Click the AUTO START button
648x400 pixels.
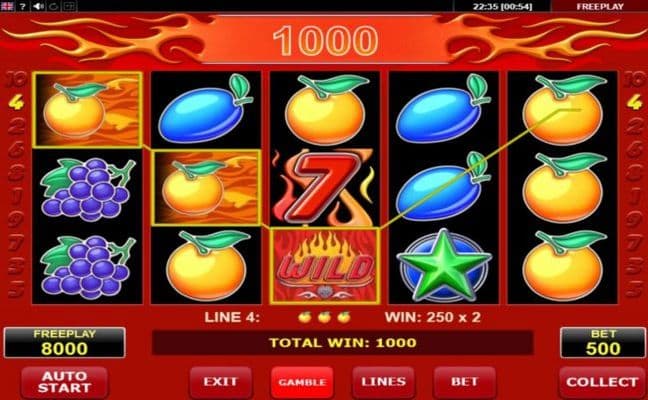coord(64,382)
